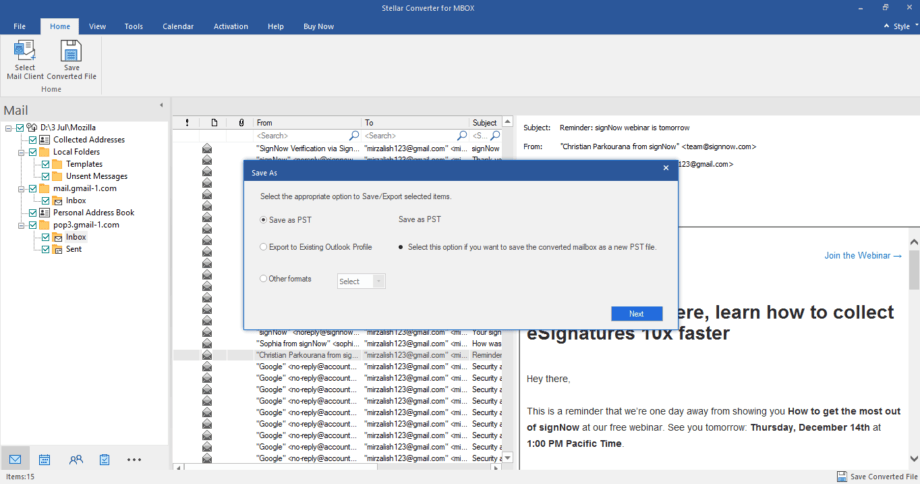Switch to the View tab
The image size is (920, 484).
coord(97,26)
